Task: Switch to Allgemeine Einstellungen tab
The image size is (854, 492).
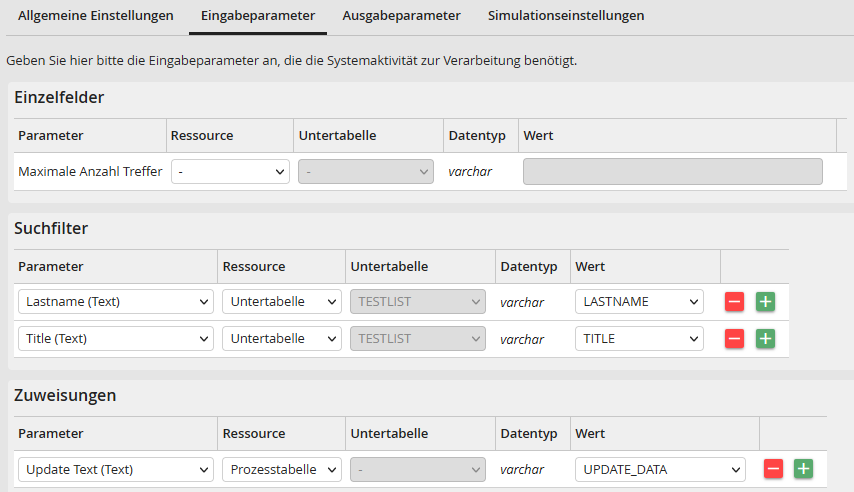Action: tap(96, 16)
